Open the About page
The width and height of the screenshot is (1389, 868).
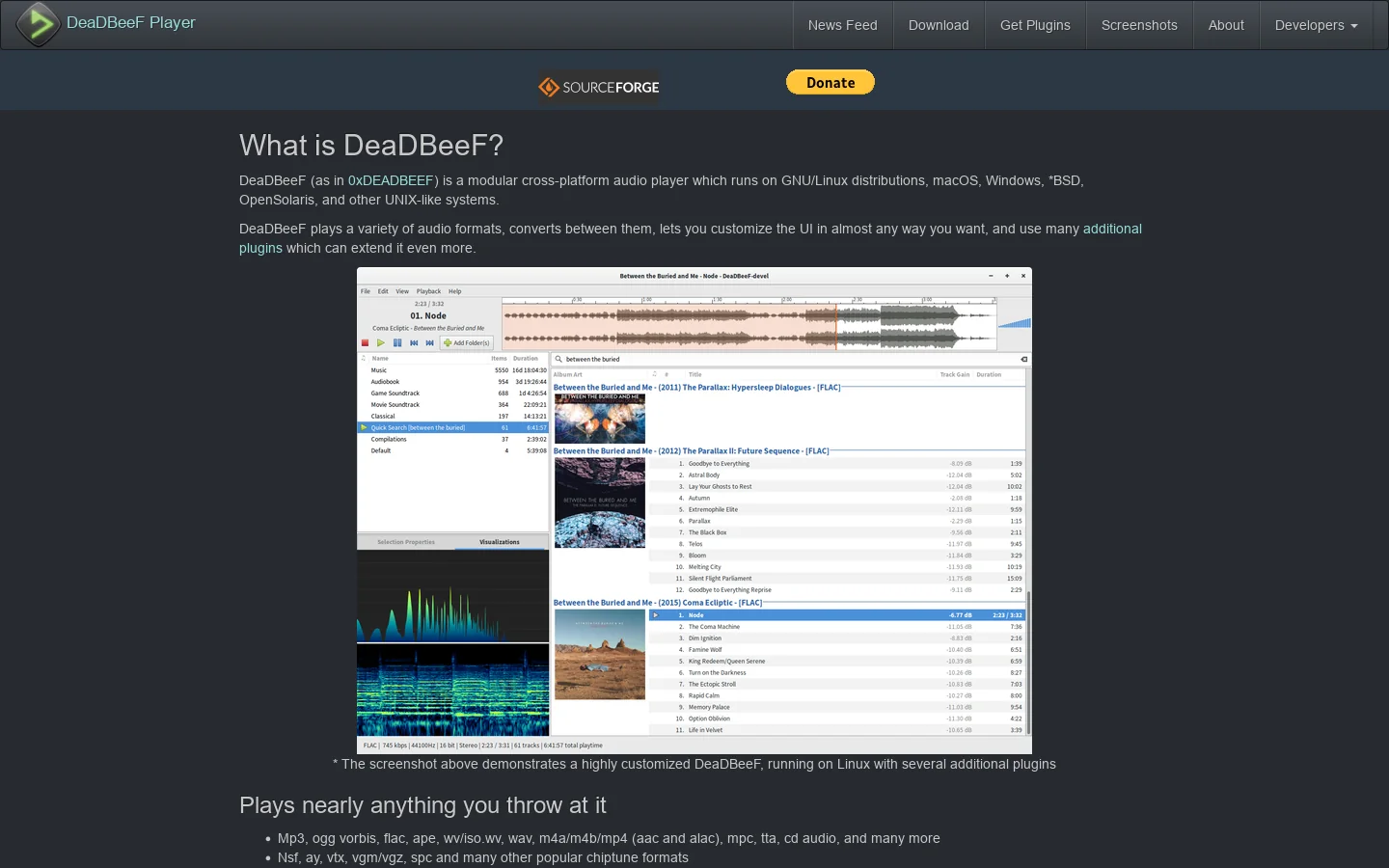[x=1226, y=25]
